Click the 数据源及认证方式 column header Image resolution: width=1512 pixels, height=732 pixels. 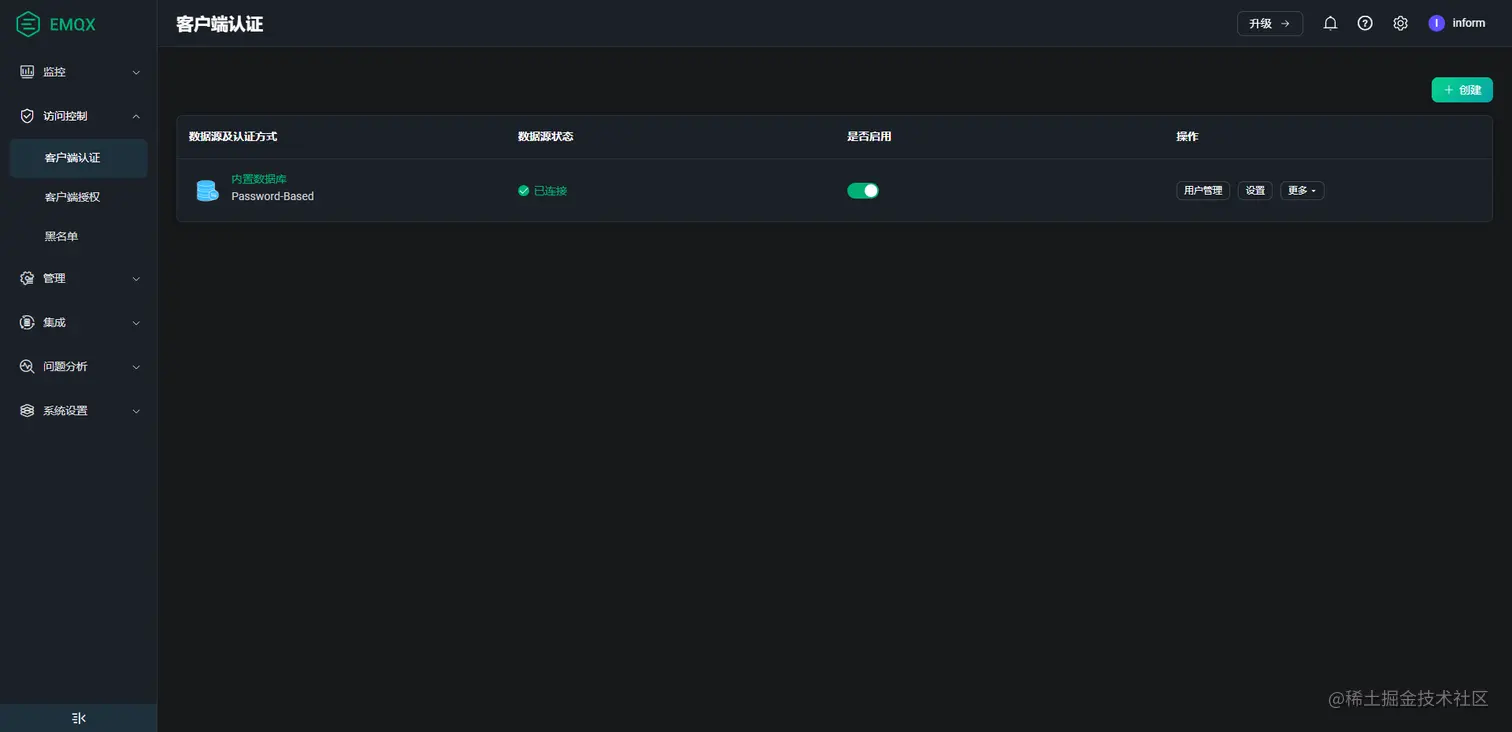click(233, 136)
